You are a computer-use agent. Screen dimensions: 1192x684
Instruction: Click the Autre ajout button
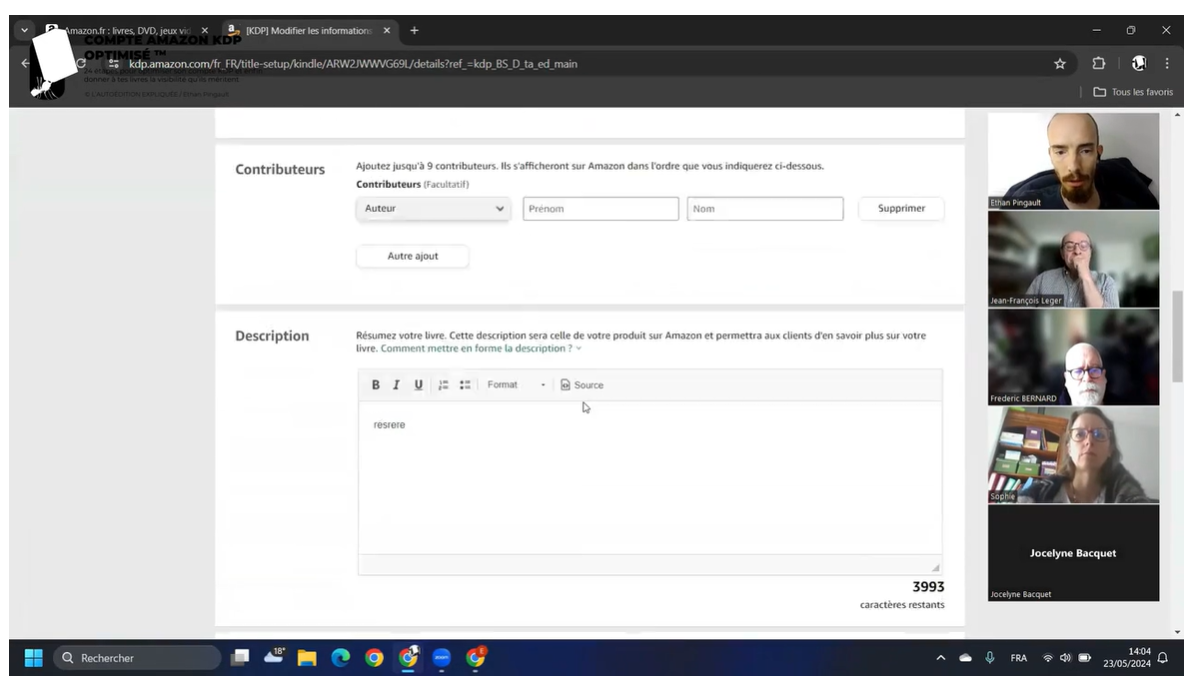(x=412, y=256)
